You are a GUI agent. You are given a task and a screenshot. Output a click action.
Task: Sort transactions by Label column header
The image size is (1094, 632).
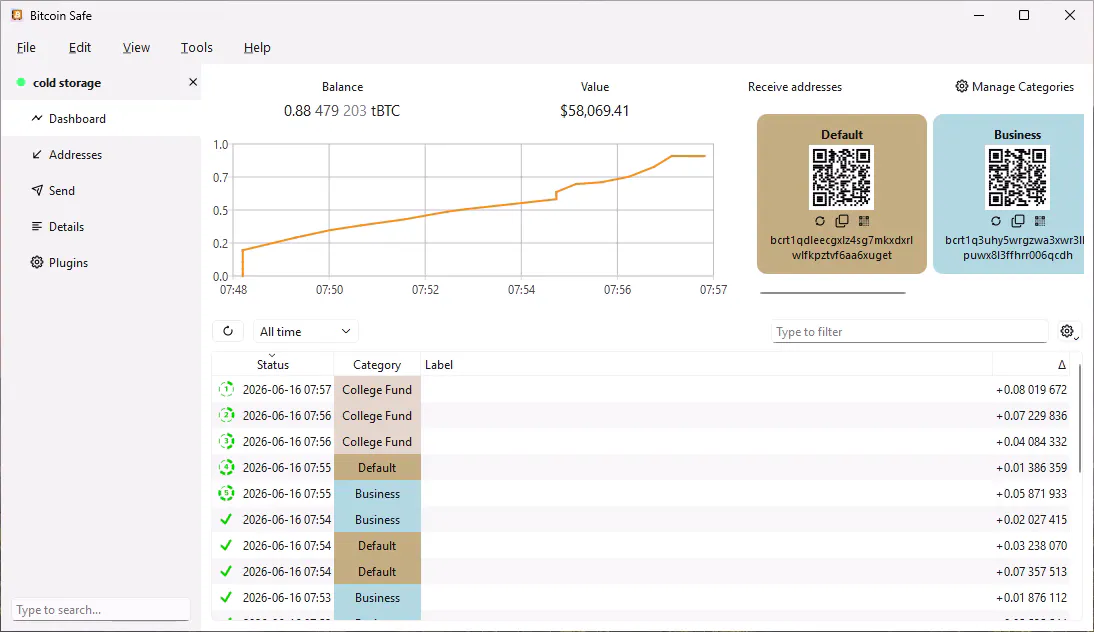click(x=706, y=365)
